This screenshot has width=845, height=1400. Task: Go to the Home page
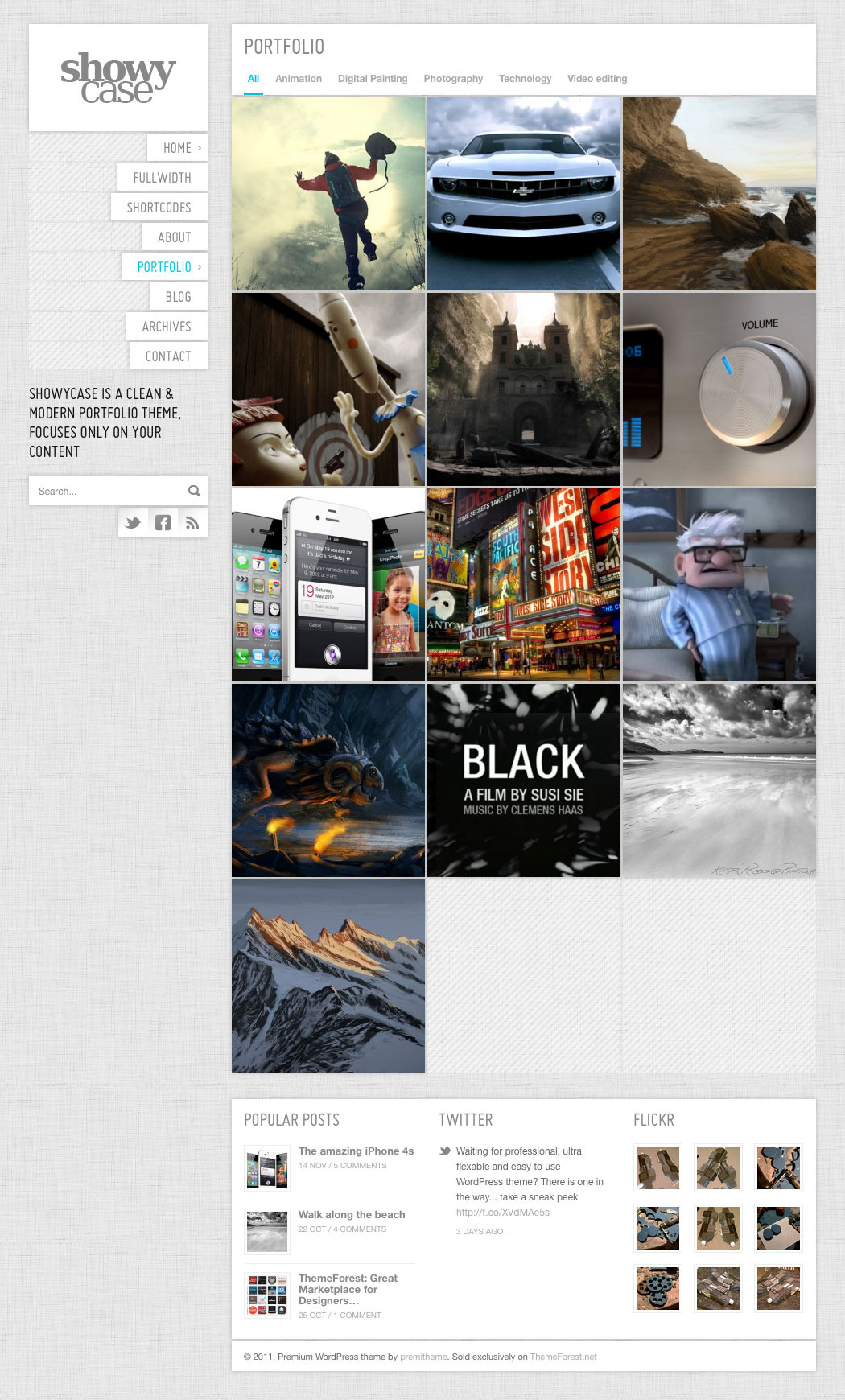point(177,148)
